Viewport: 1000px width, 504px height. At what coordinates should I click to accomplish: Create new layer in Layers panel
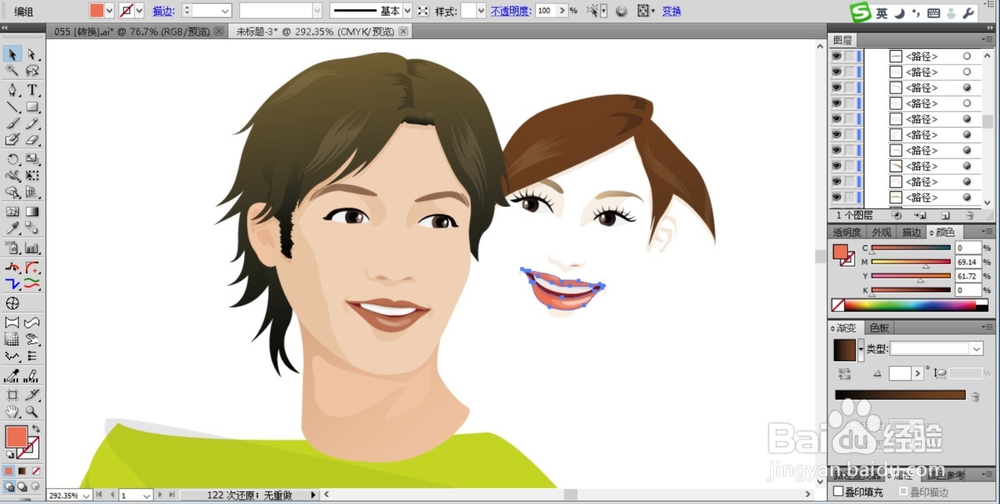coord(945,216)
